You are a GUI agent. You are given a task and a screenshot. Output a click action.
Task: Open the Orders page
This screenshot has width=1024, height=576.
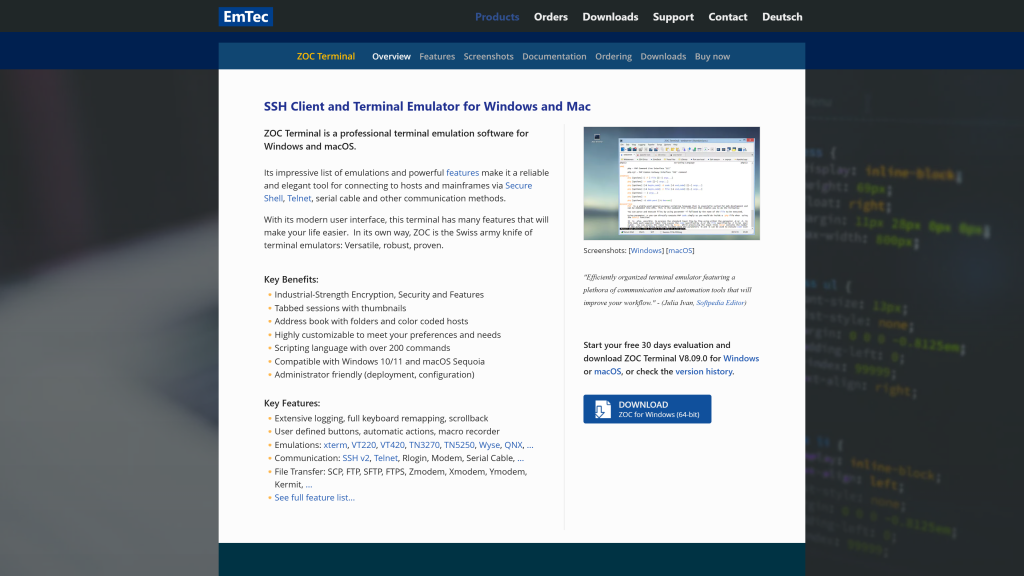551,17
